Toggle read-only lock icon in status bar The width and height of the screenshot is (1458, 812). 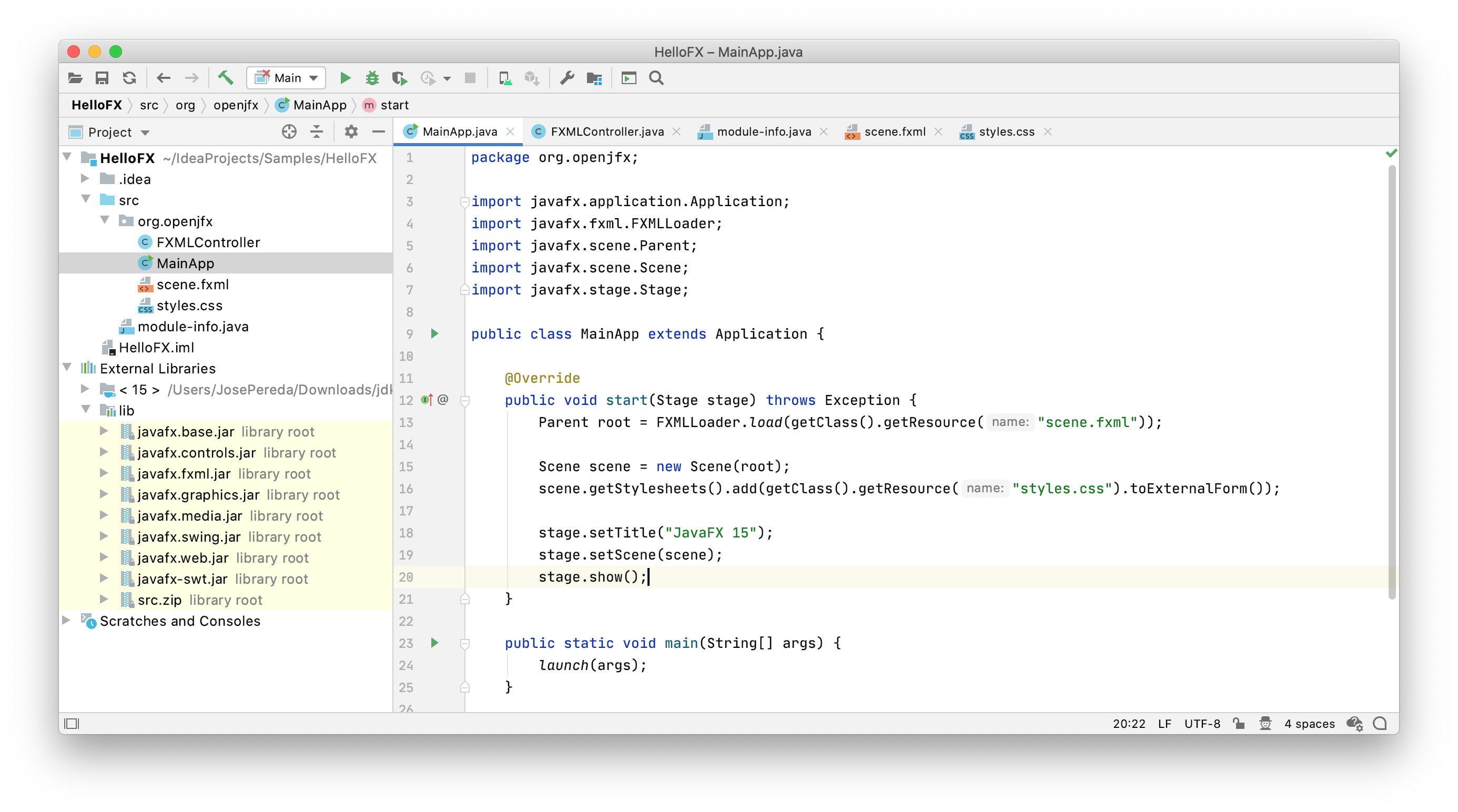1239,723
